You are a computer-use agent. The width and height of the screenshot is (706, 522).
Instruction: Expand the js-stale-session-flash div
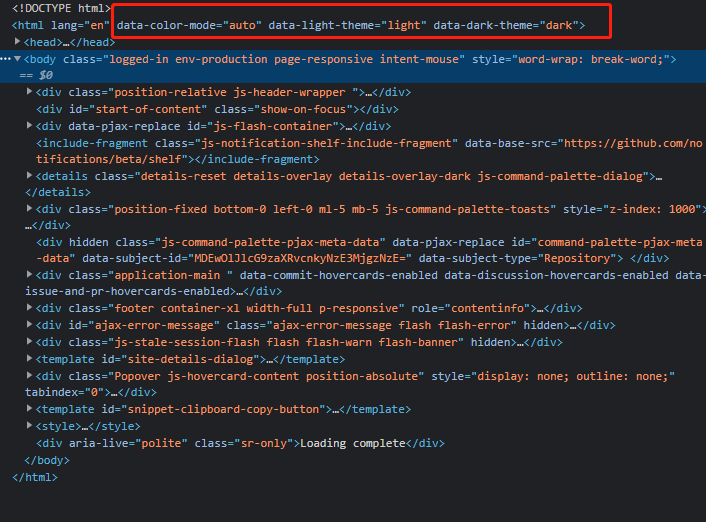pyautogui.click(x=29, y=342)
